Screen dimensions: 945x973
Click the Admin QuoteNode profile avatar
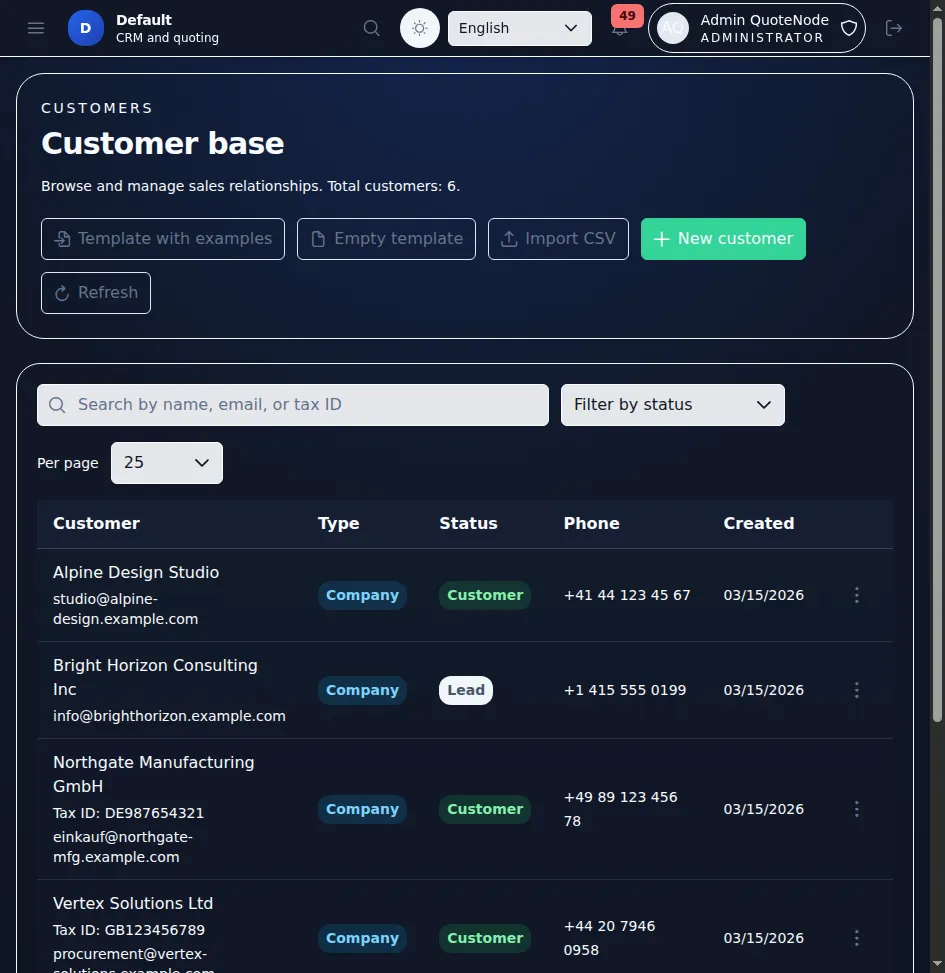pos(672,28)
